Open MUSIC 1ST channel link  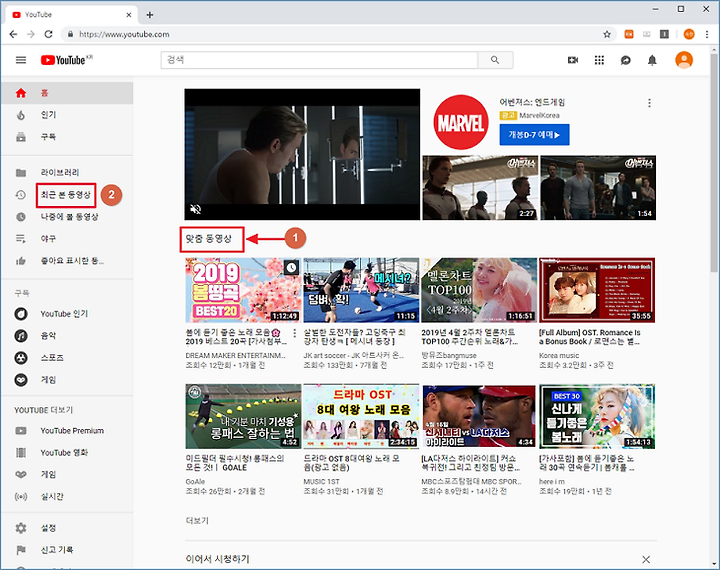coord(321,481)
